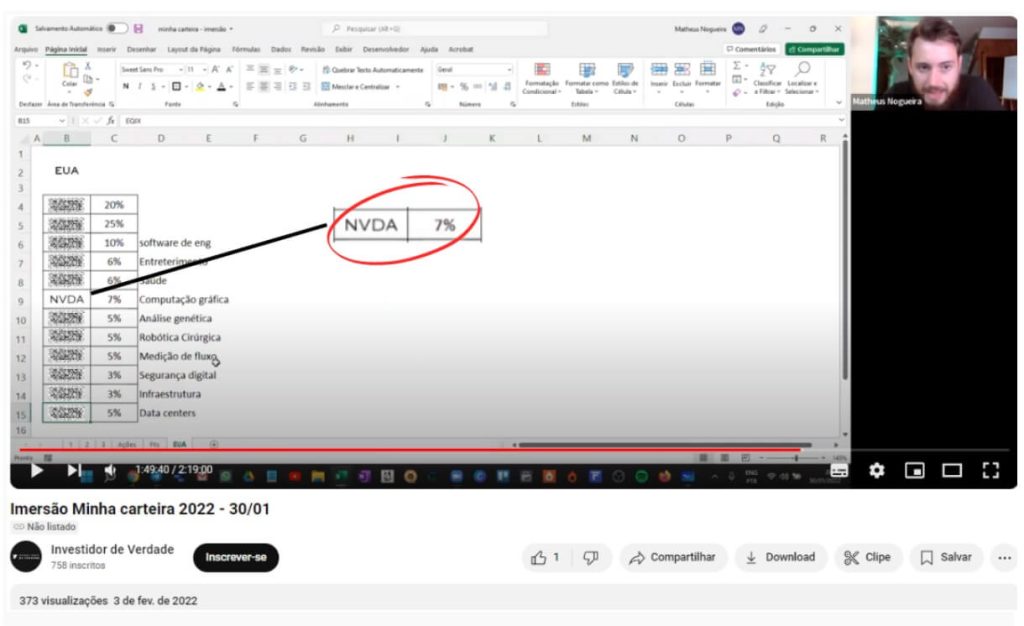Viewport: 1024px width, 626px height.
Task: Open the Arquivo menu
Action: coord(26,50)
